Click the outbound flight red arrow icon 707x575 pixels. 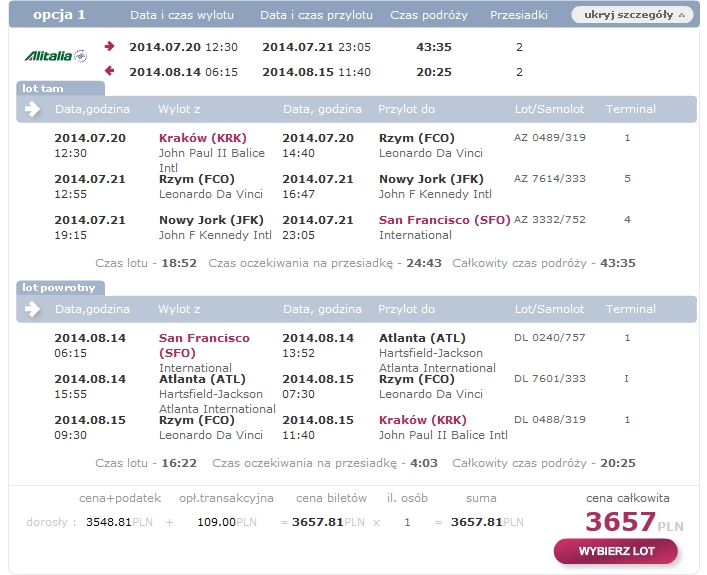click(109, 46)
